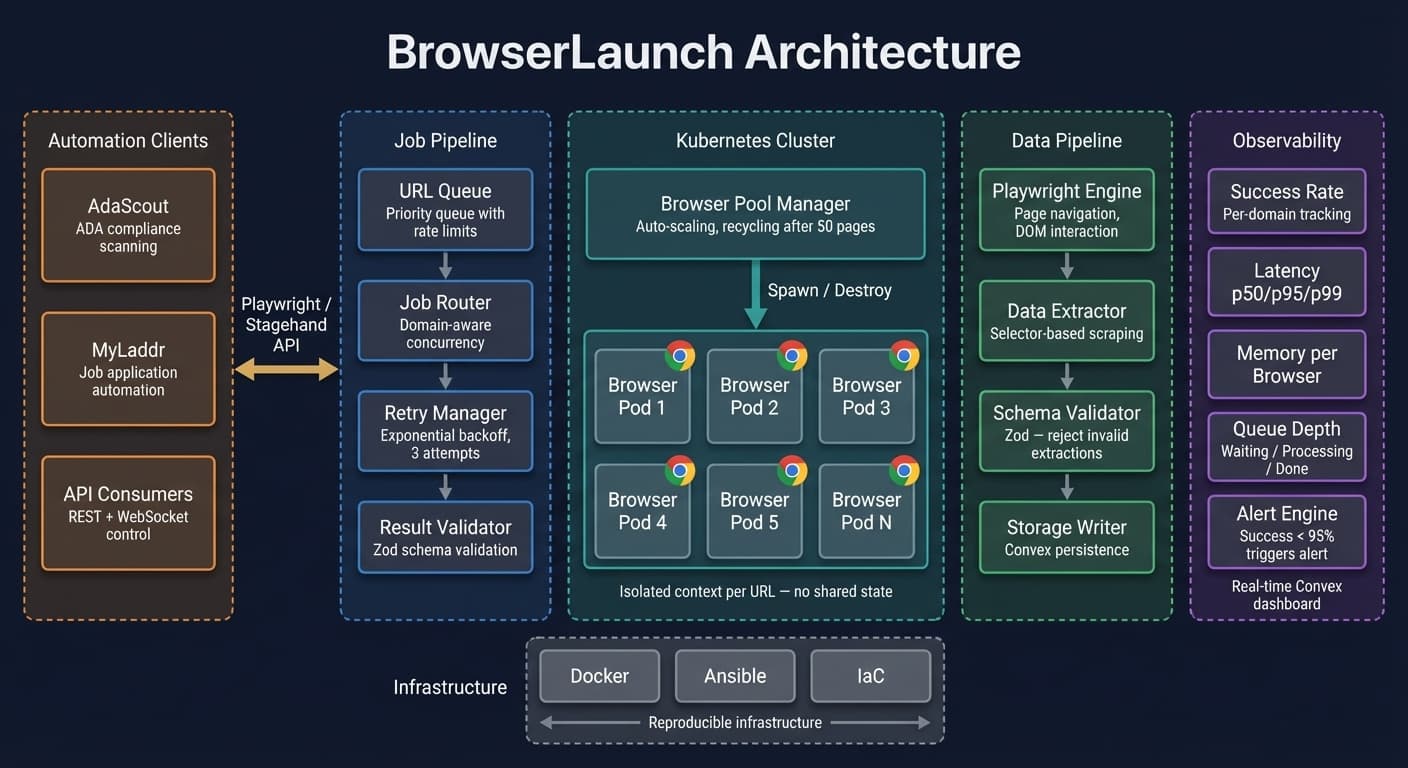Click the Chrome icon on Browser Pod 4
The width and height of the screenshot is (1408, 768).
(x=680, y=470)
